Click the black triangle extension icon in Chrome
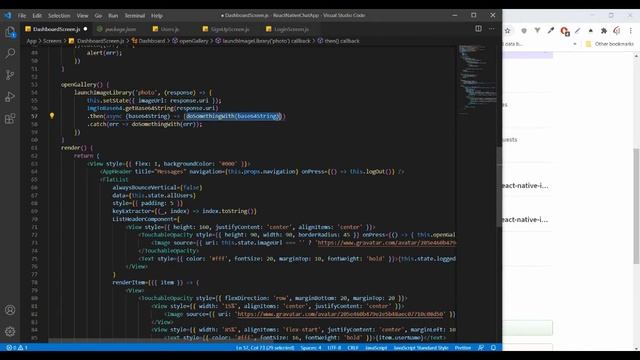 [591, 31]
